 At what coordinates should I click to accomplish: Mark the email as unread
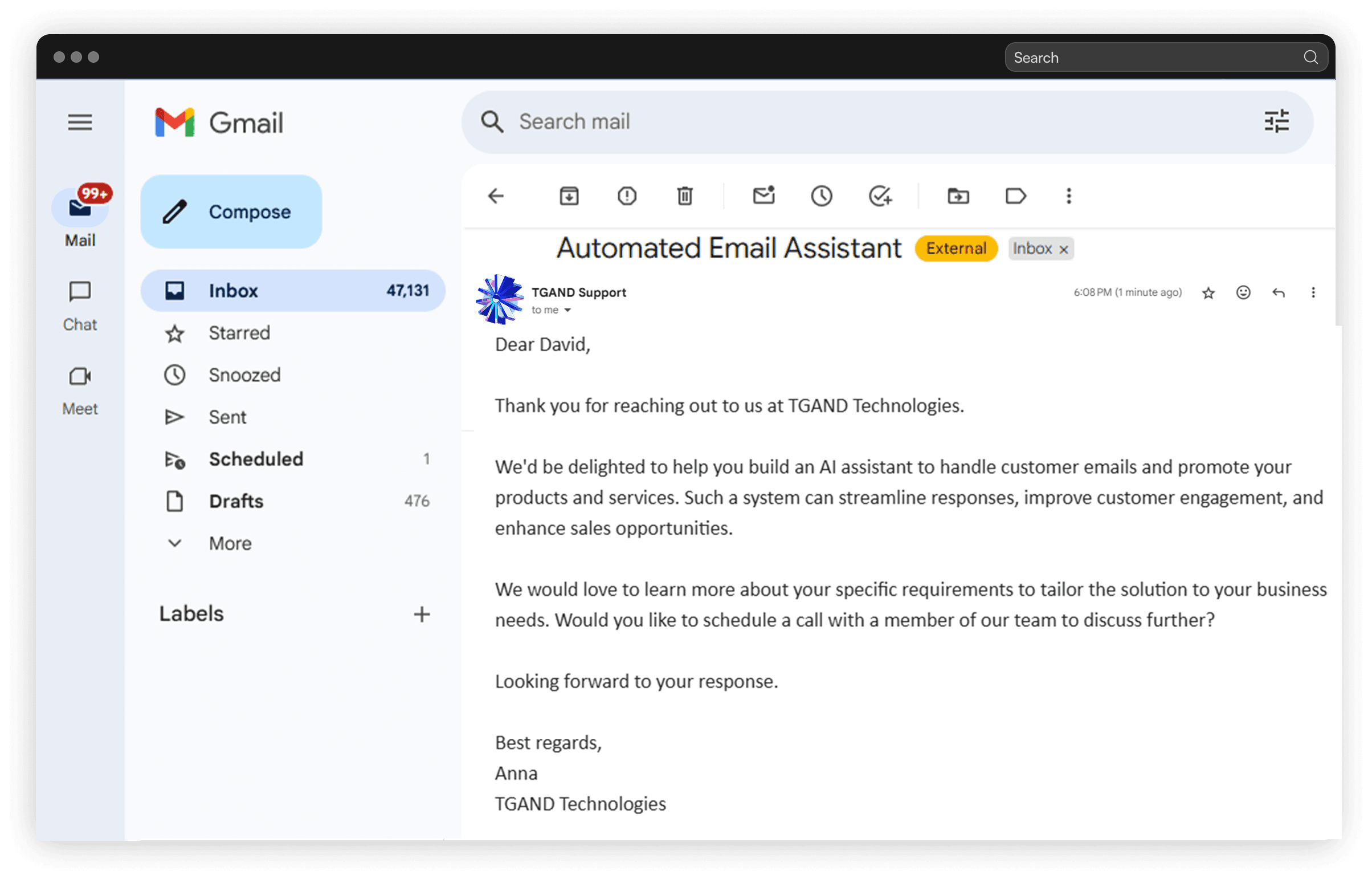pyautogui.click(x=763, y=195)
